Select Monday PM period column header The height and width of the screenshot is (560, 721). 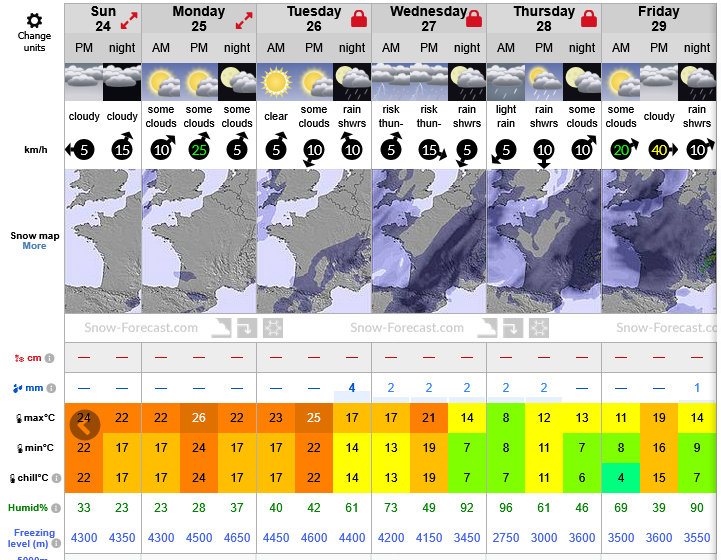(x=199, y=48)
